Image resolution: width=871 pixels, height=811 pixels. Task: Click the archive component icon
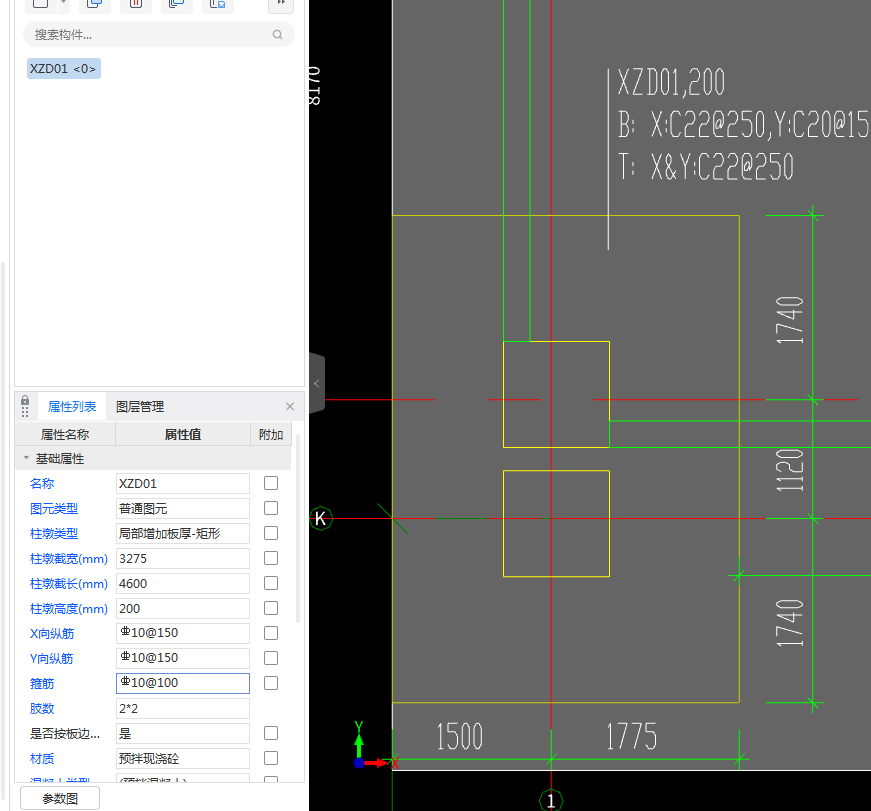click(x=218, y=3)
